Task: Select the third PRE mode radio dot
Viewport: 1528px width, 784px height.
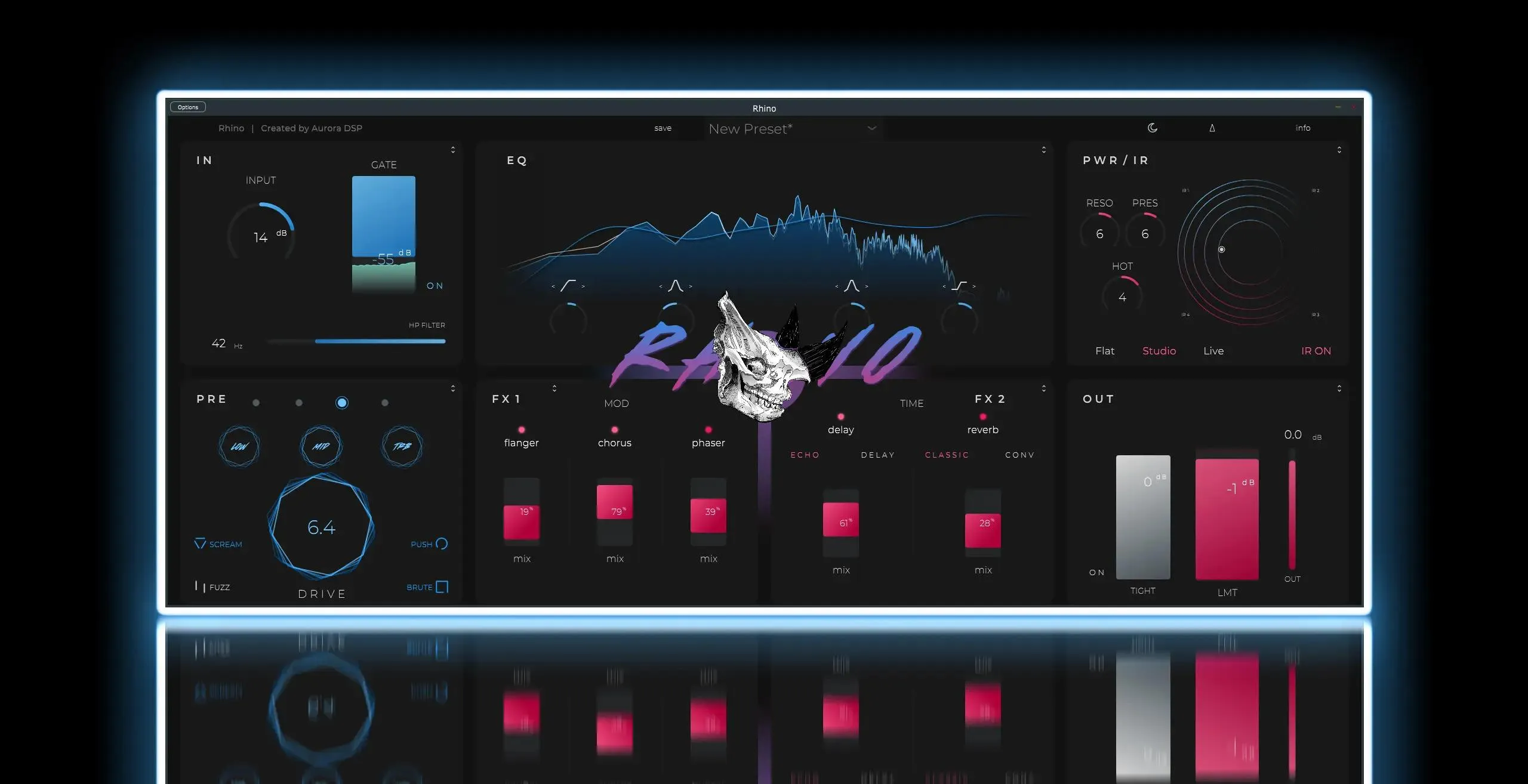Action: 341,403
